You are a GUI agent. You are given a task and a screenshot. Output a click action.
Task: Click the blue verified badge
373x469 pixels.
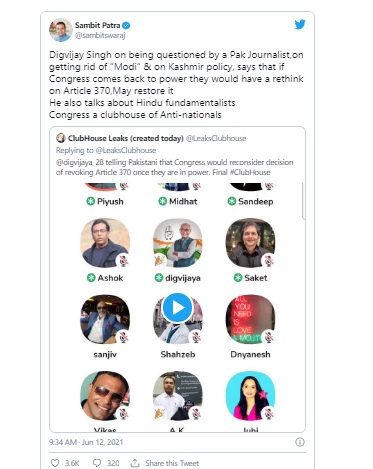[x=126, y=25]
